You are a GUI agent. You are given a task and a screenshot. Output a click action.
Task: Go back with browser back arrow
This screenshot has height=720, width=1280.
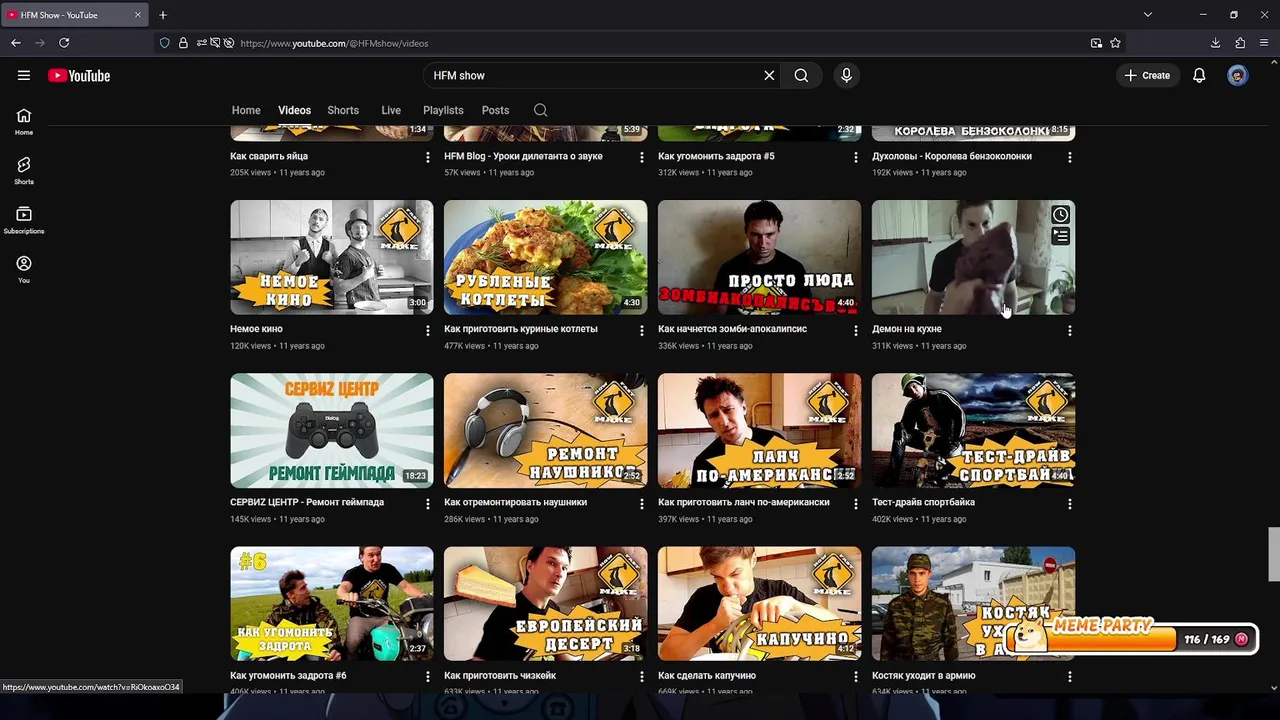16,43
